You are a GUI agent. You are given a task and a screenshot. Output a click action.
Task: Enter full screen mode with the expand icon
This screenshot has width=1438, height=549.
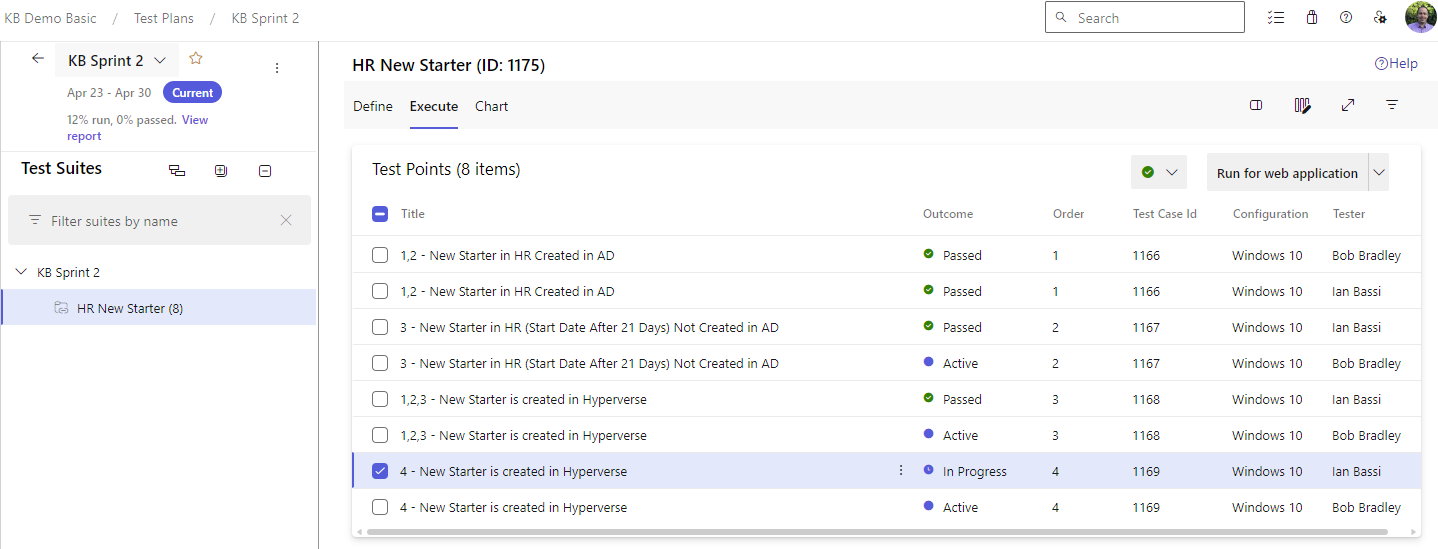pos(1348,106)
